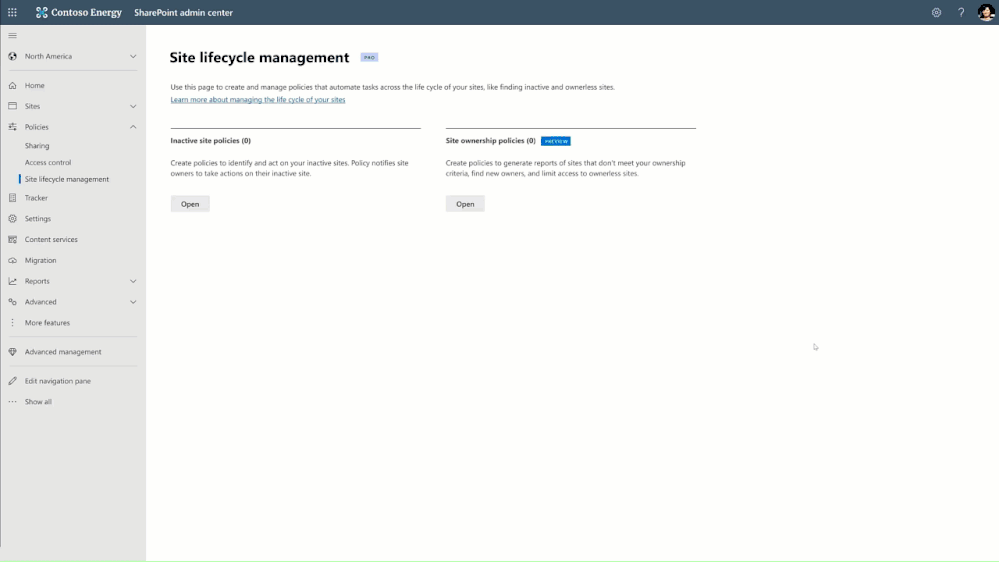The height and width of the screenshot is (562, 999).
Task: Click the Policies sliders icon
Action: point(12,127)
